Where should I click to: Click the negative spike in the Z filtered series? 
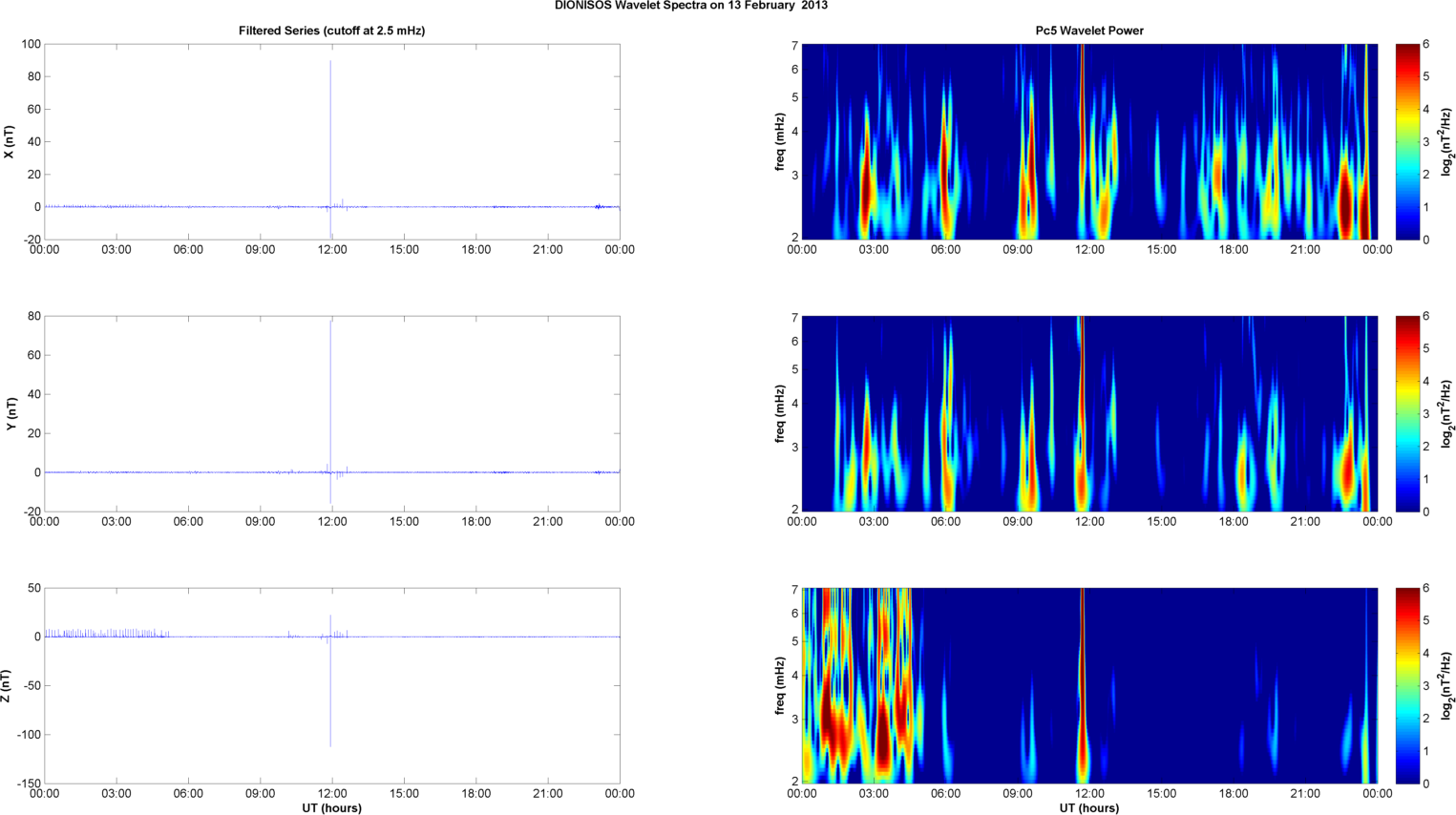point(330,692)
